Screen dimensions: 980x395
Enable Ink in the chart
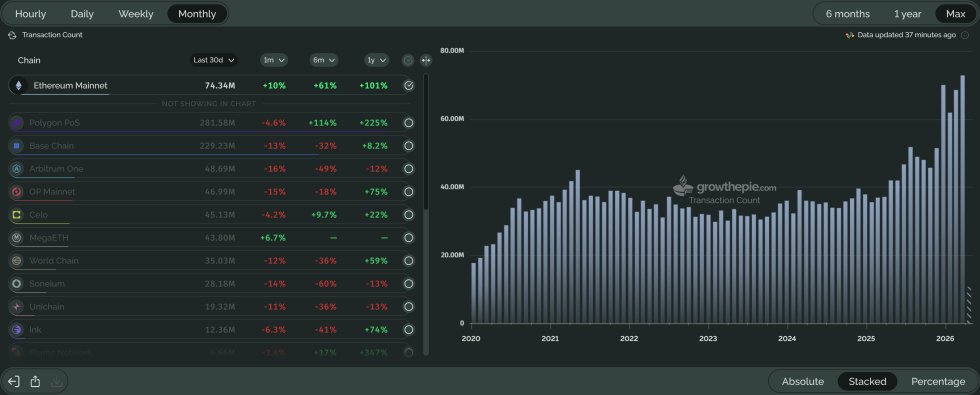tap(409, 329)
